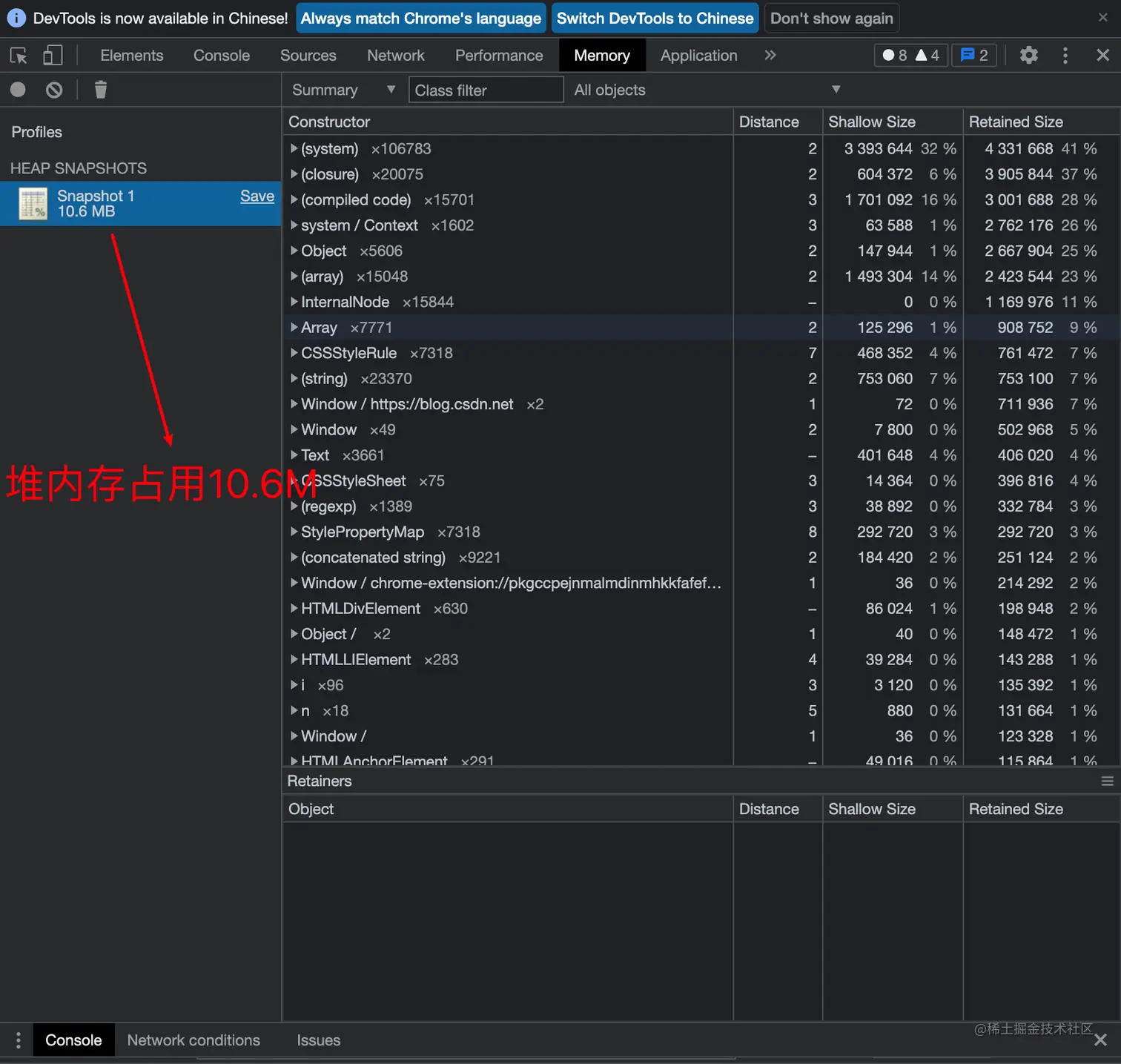Sort by Constructor column header
The image size is (1121, 1064).
508,122
